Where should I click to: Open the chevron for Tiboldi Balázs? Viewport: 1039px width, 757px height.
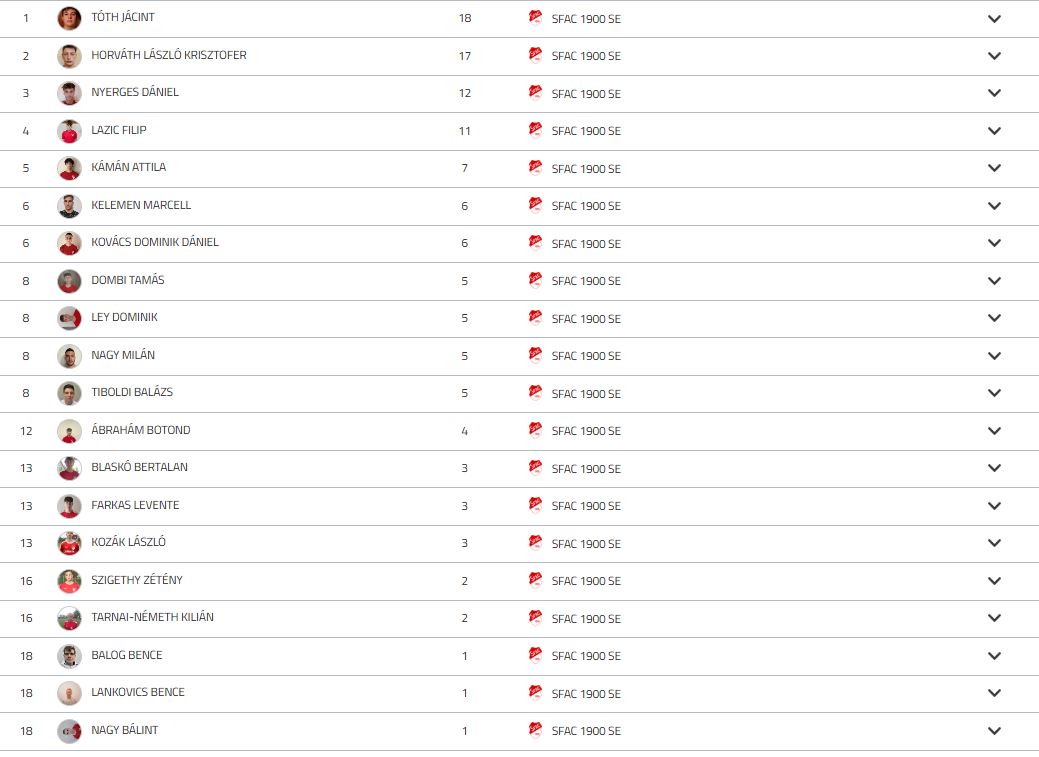click(994, 392)
